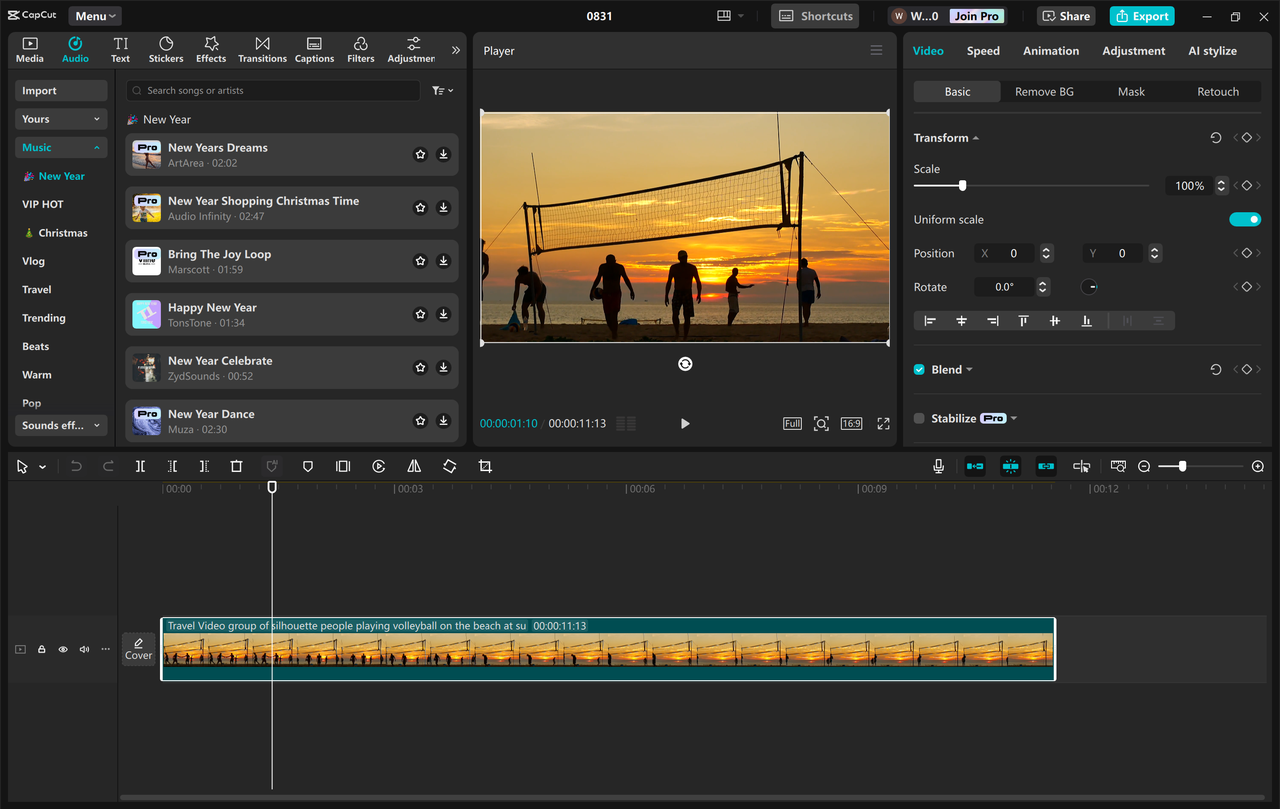Open the 16:9 aspect ratio selector
The height and width of the screenshot is (809, 1280).
point(851,424)
